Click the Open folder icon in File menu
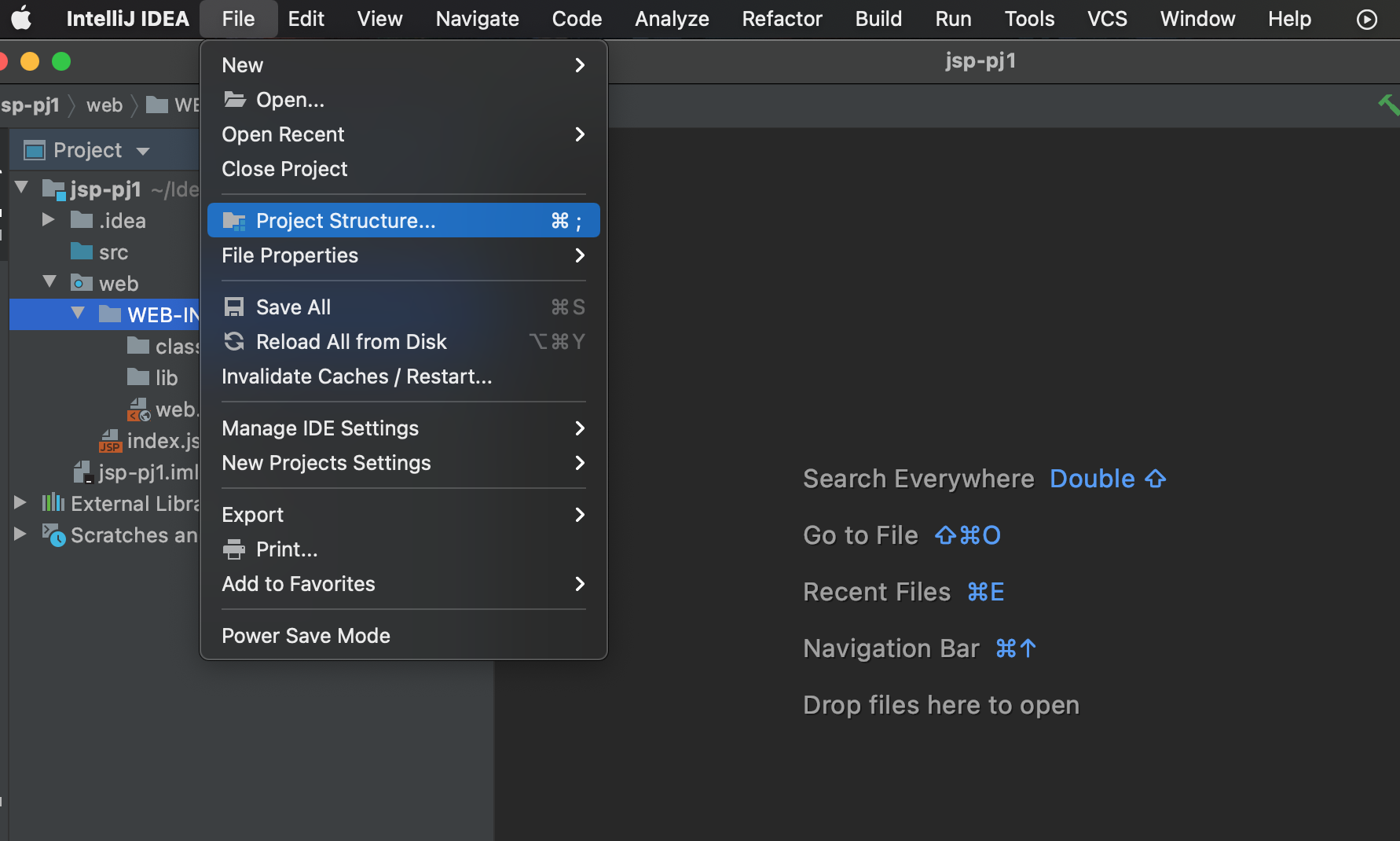 [234, 99]
